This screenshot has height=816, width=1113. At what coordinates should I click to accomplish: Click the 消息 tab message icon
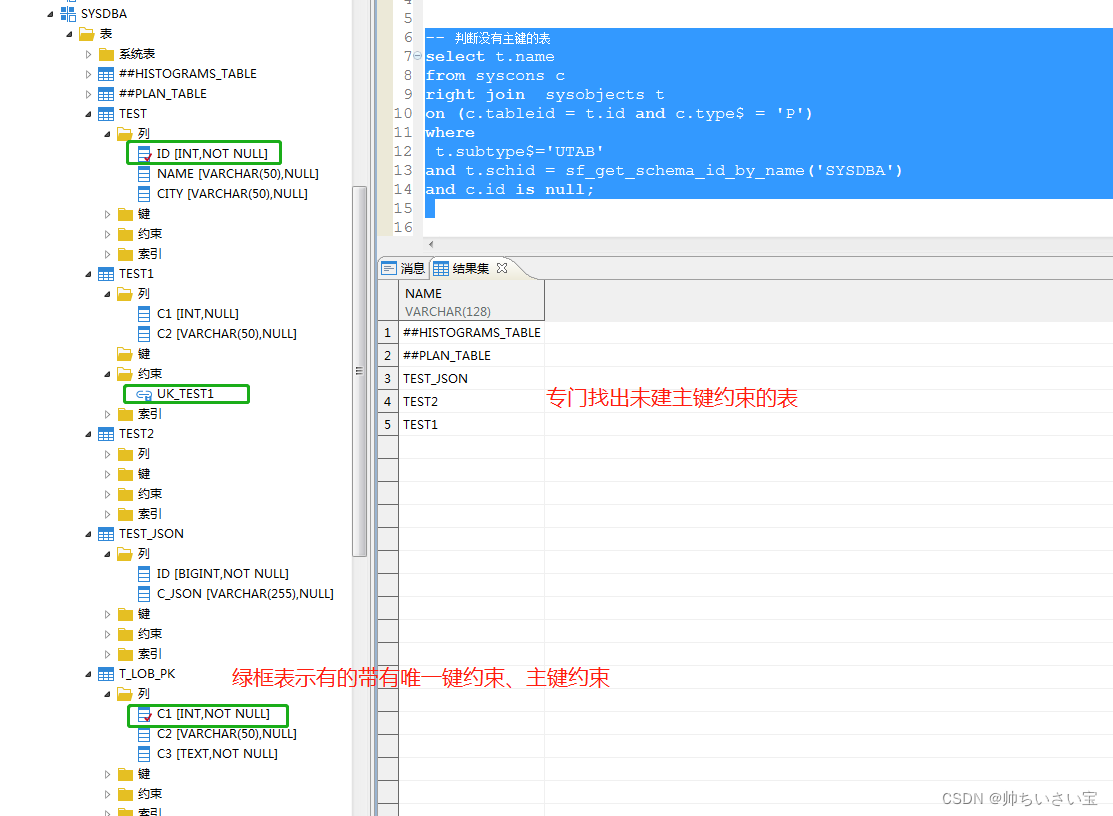point(388,268)
